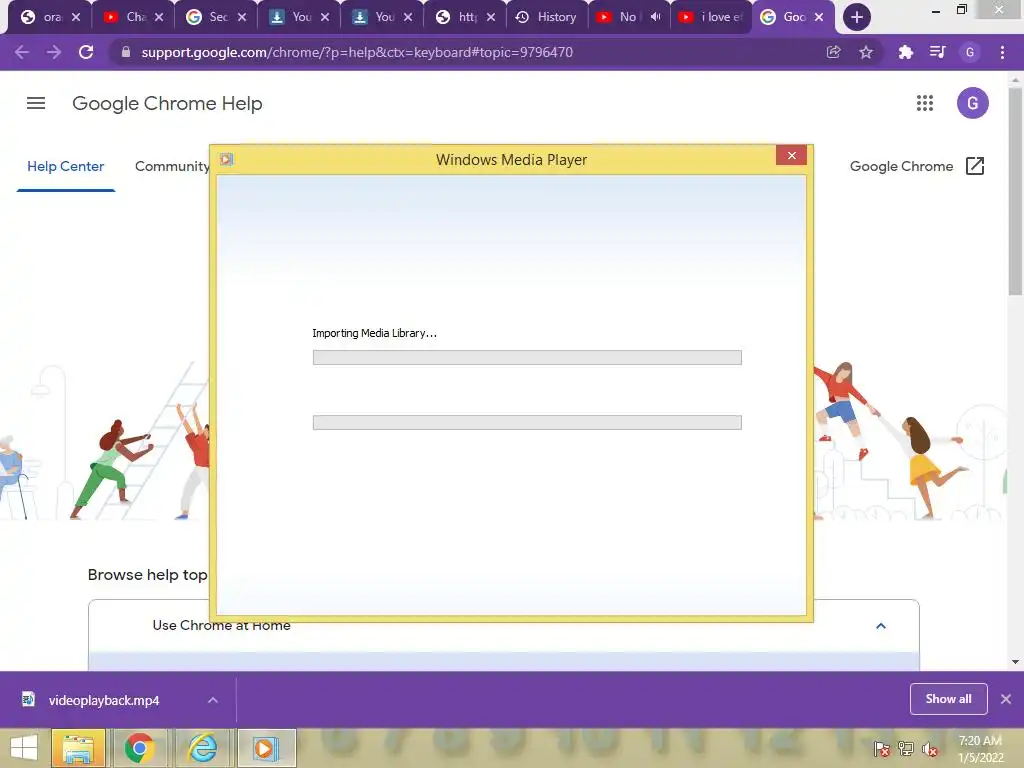This screenshot has width=1024, height=768.
Task: Open the Windows Start button
Action: tap(24, 748)
